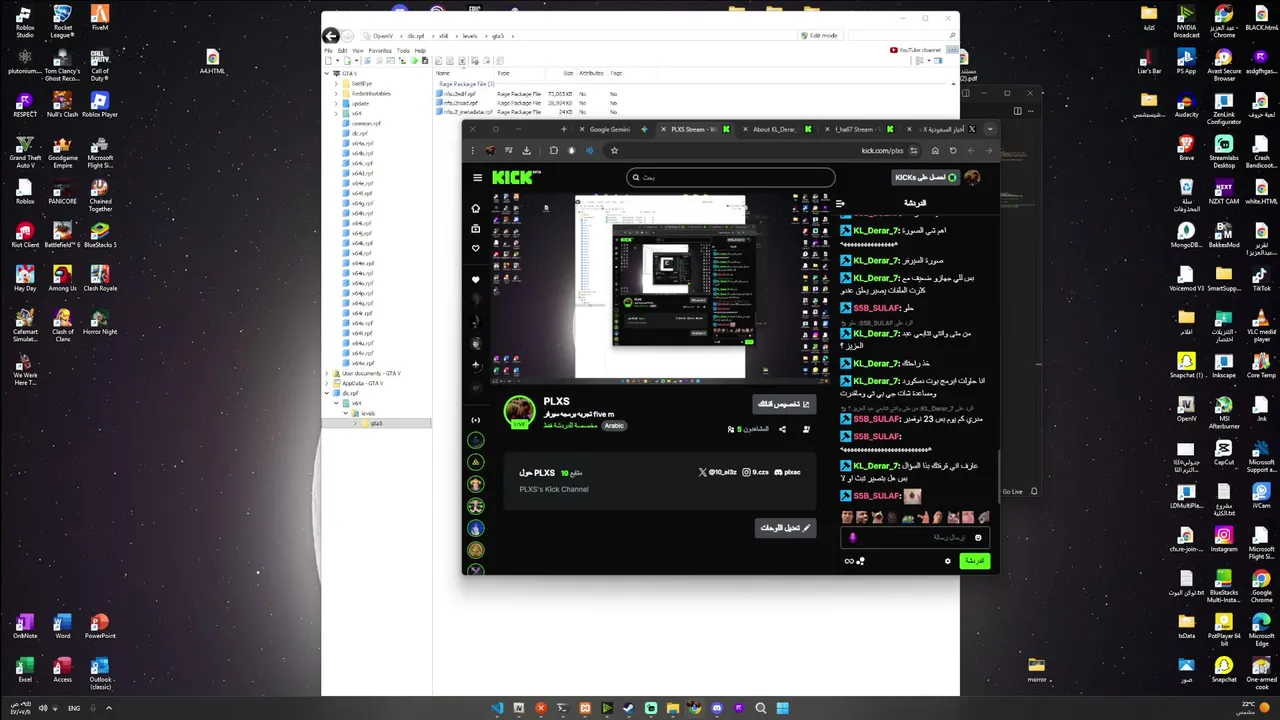
Task: Open FiveM desktop shortcut
Action: [x=100, y=18]
